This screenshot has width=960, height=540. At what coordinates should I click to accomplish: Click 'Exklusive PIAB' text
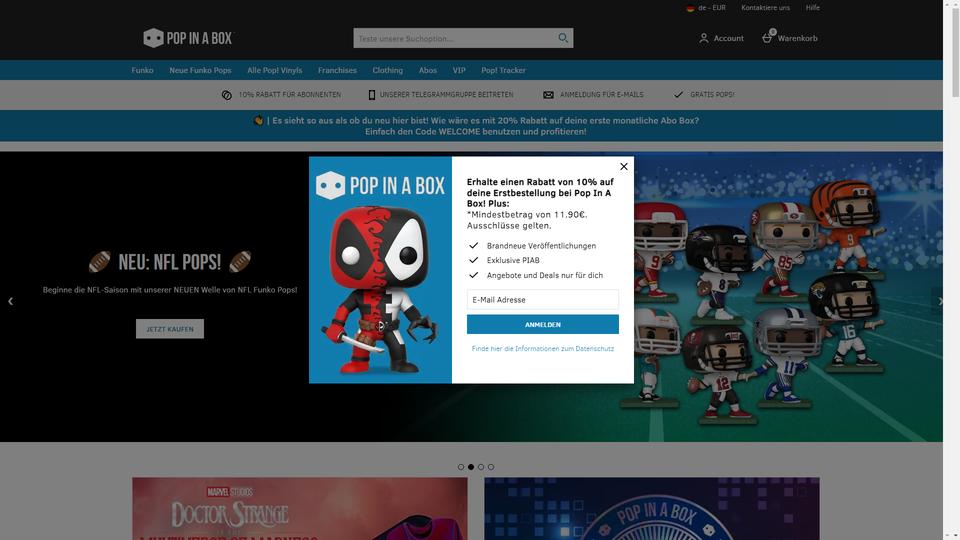513,260
